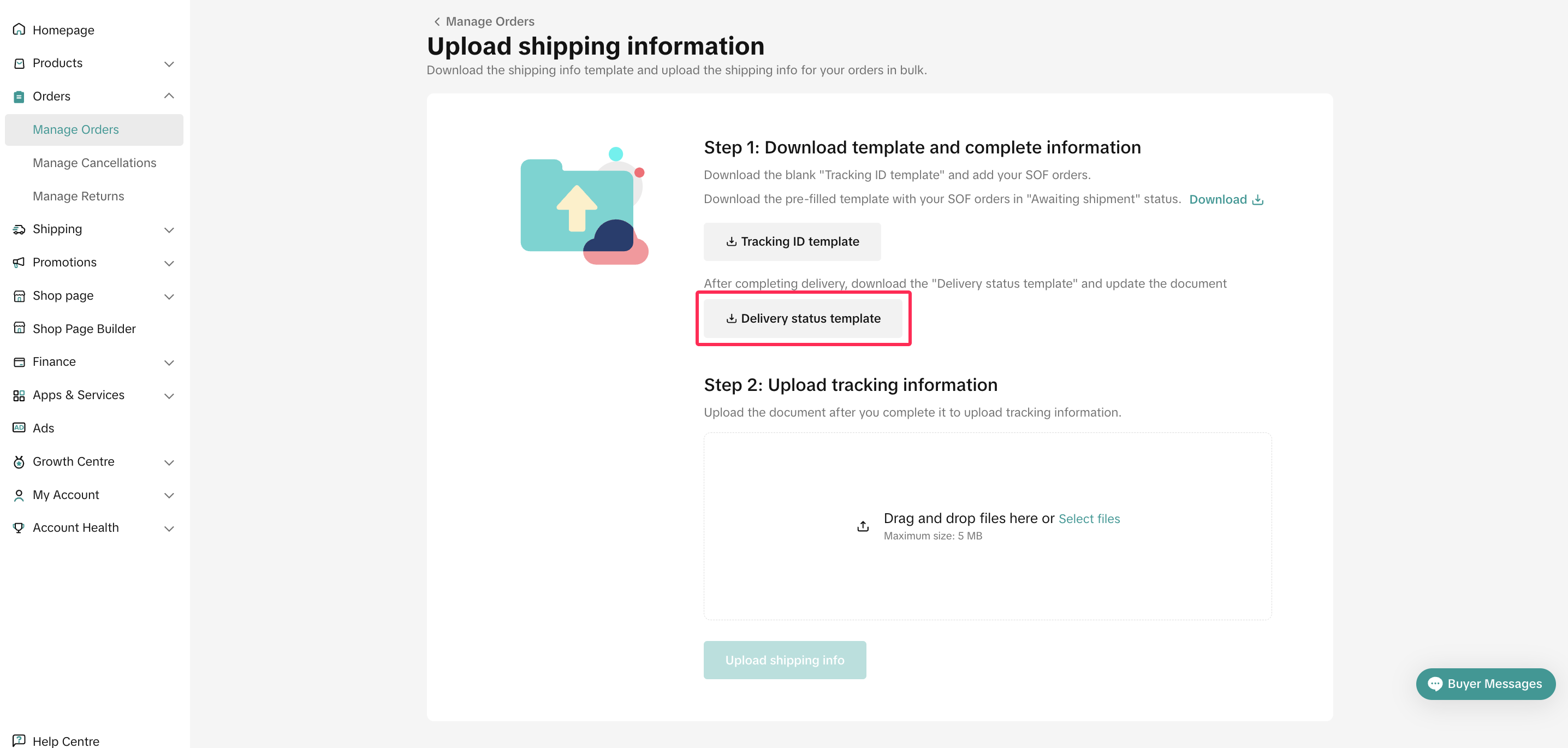
Task: Click the Shipping truck icon
Action: pos(19,229)
